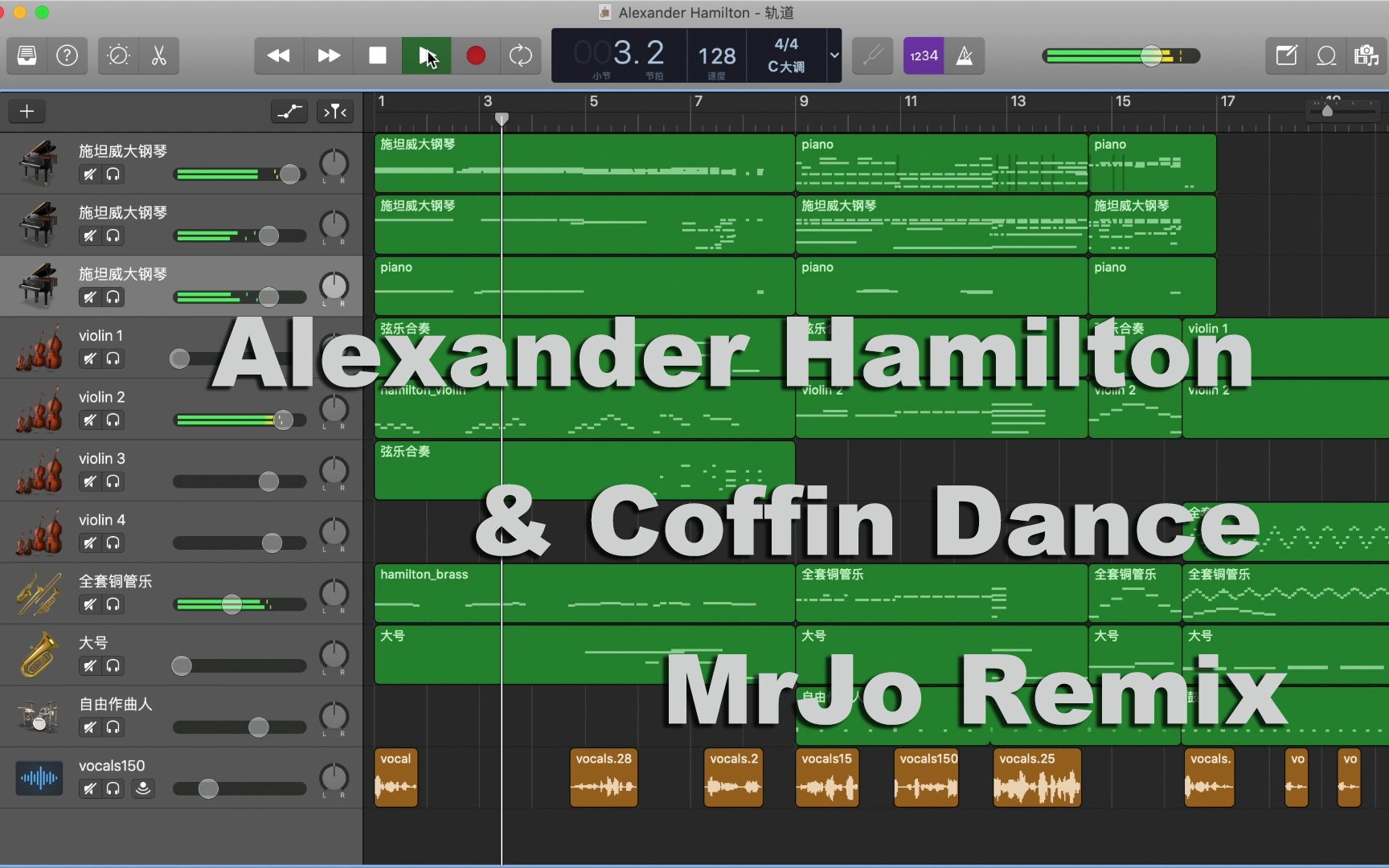Click the C大调 key signature
The height and width of the screenshot is (868, 1389).
point(786,67)
